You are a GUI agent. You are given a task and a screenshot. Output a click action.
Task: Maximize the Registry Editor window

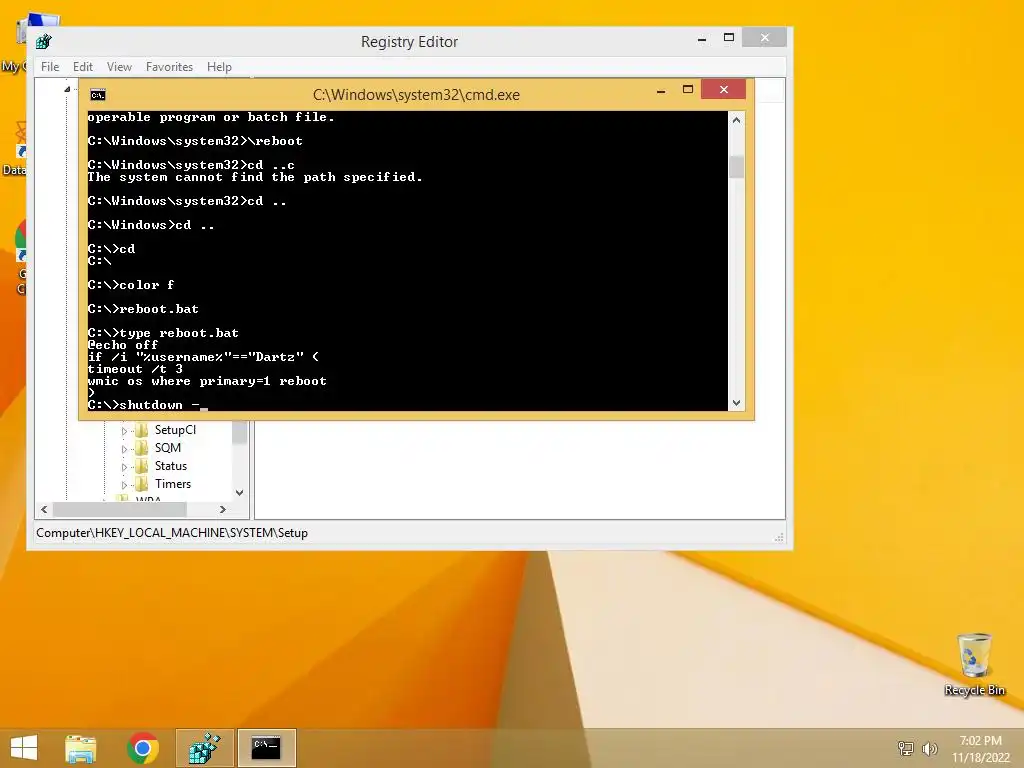tap(729, 38)
